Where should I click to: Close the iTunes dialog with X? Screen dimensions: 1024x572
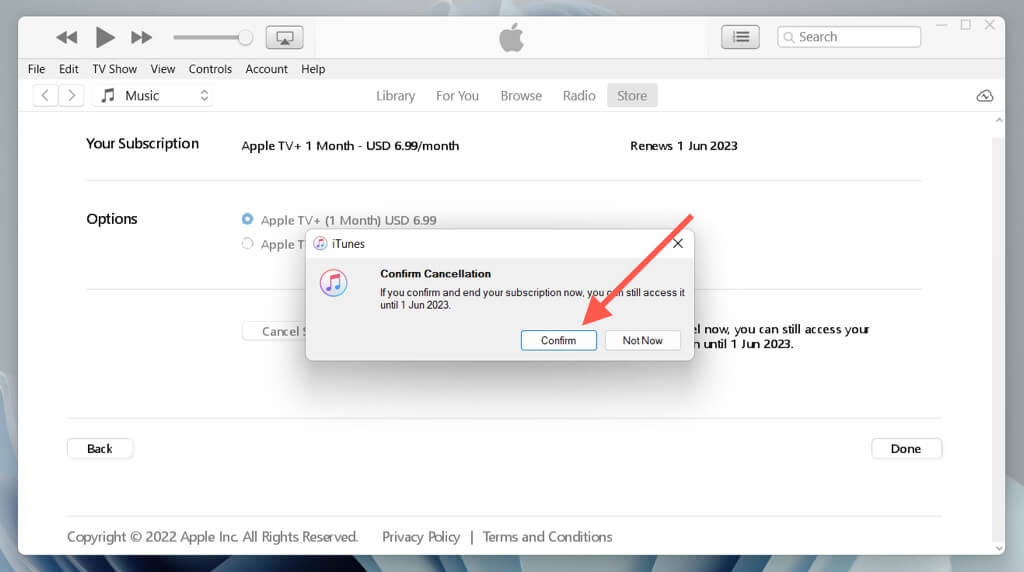pyautogui.click(x=678, y=244)
